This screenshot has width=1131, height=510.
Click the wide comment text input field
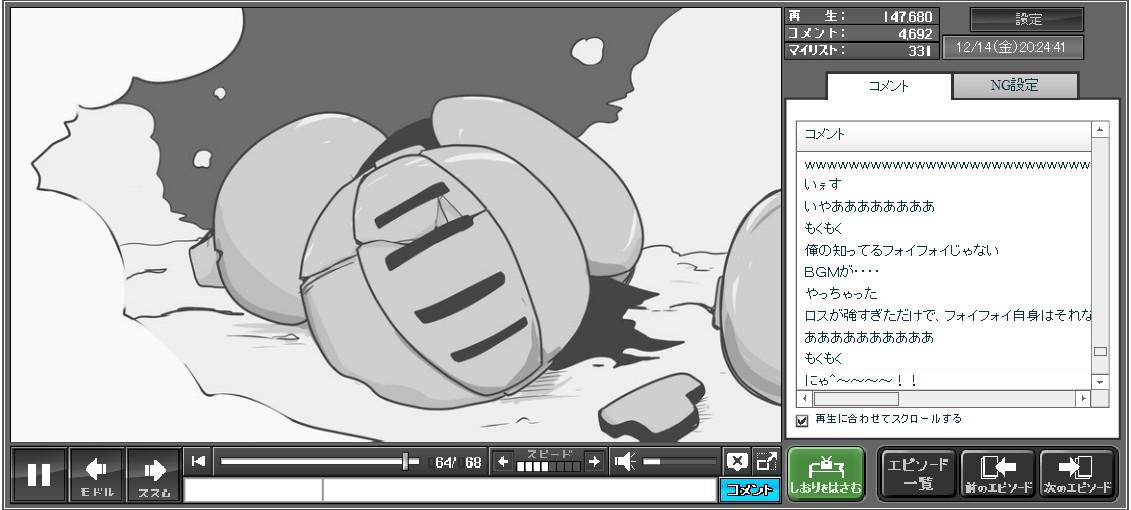518,490
